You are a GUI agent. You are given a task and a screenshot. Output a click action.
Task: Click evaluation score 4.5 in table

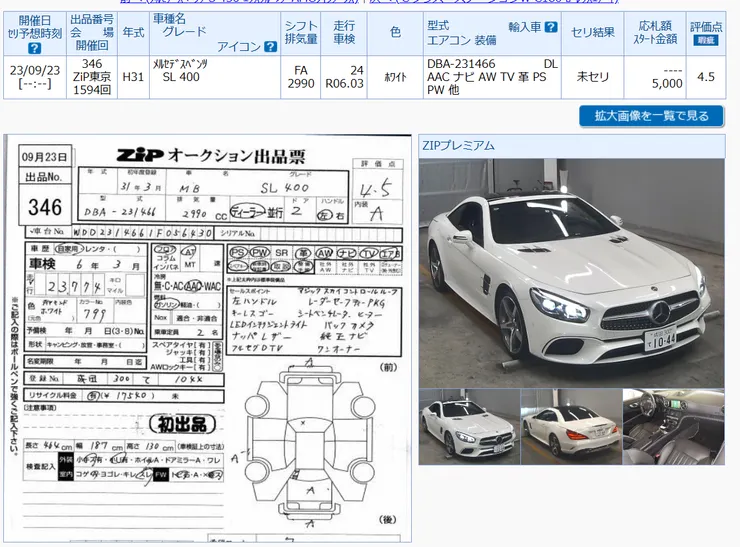(x=706, y=77)
